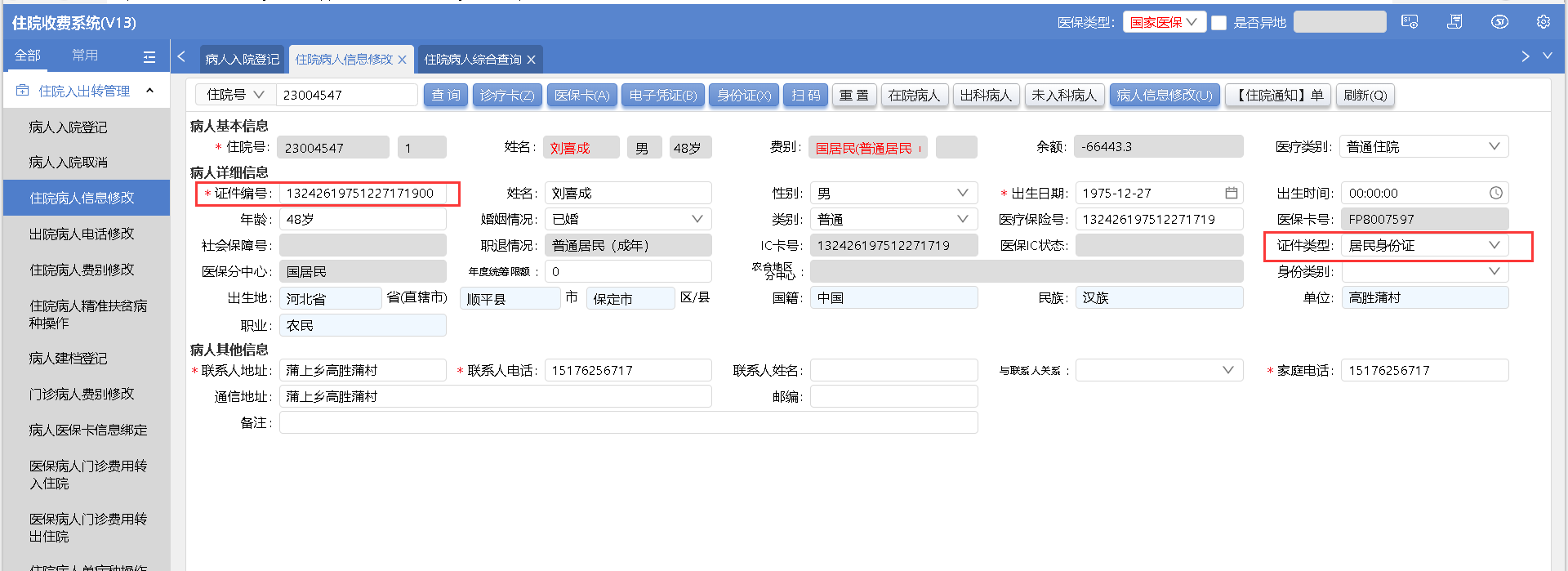
Task: Switch to the 病人入院登记 tab
Action: pos(242,60)
